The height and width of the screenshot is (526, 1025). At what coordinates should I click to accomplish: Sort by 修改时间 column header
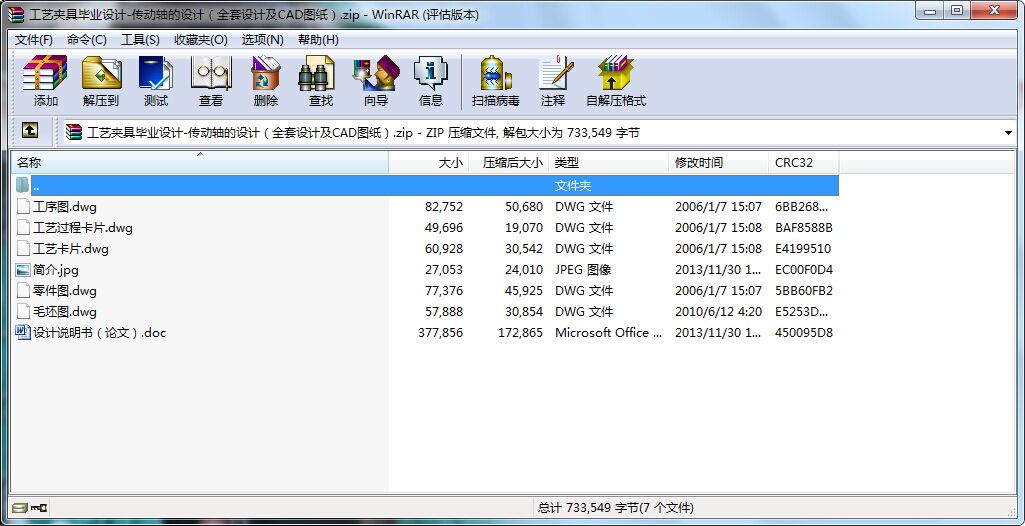[718, 162]
